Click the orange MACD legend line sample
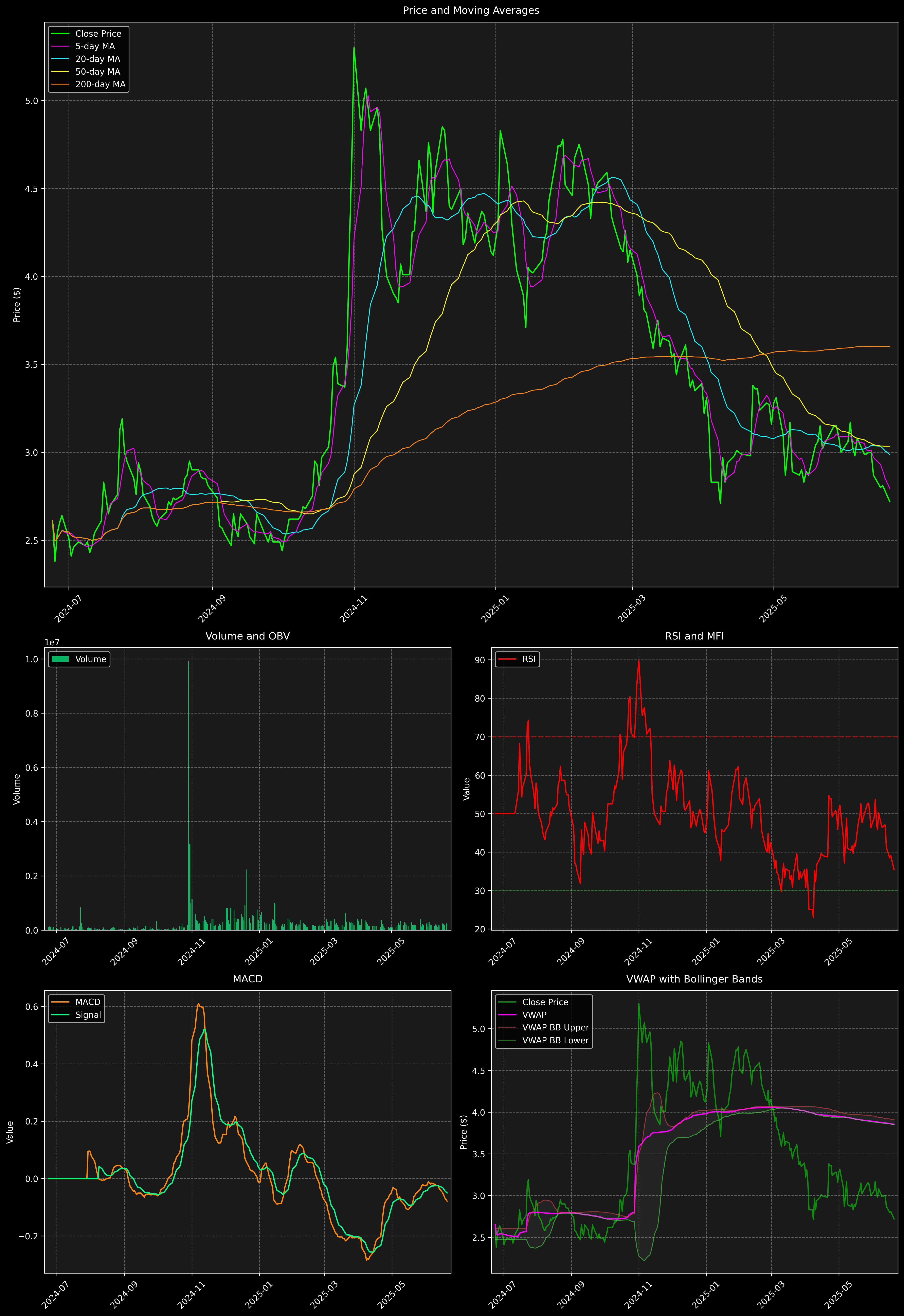904x1316 pixels. tap(60, 1002)
